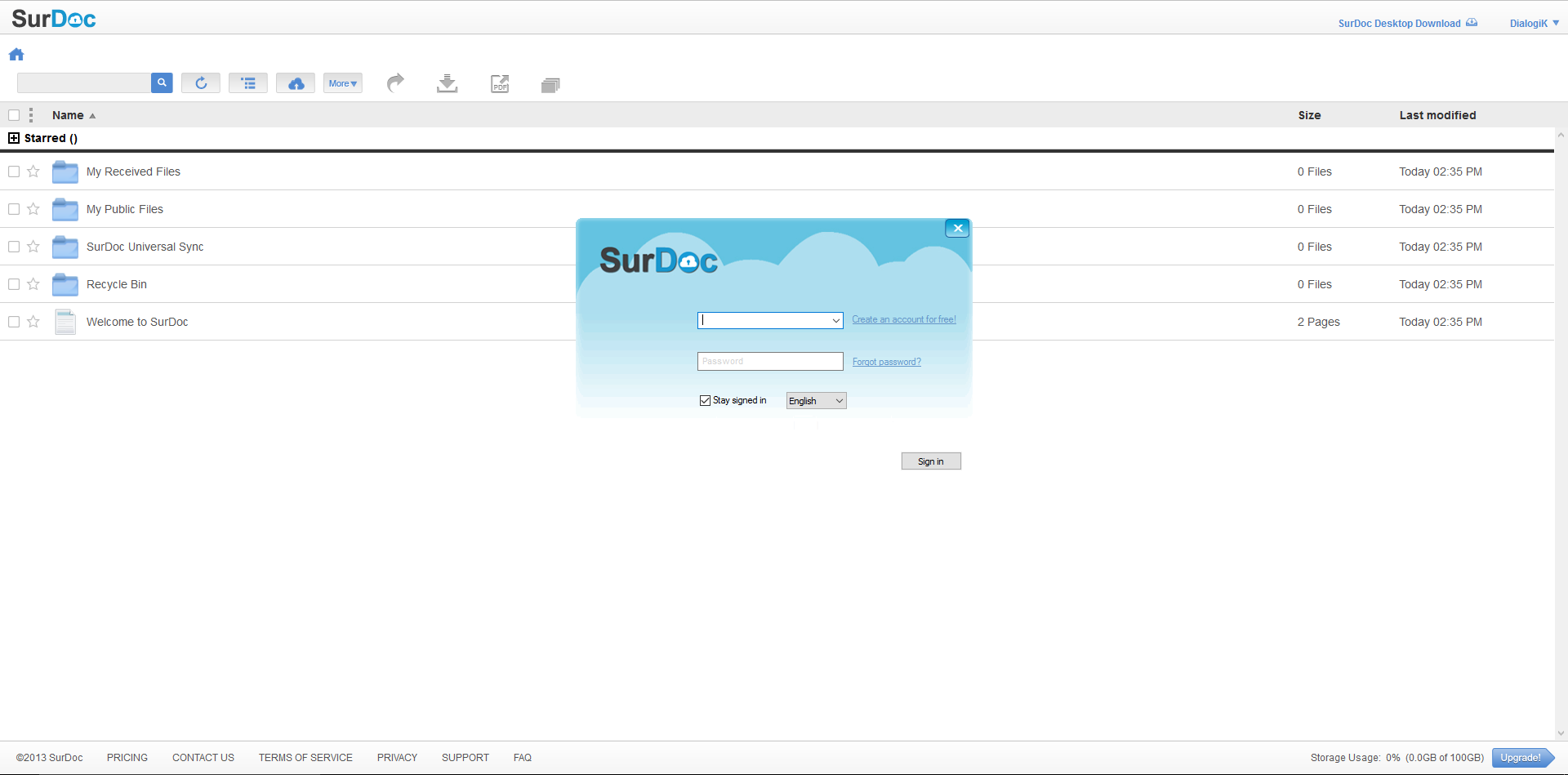Click the Forgot password link
This screenshot has height=775, width=1568.
pyautogui.click(x=887, y=362)
